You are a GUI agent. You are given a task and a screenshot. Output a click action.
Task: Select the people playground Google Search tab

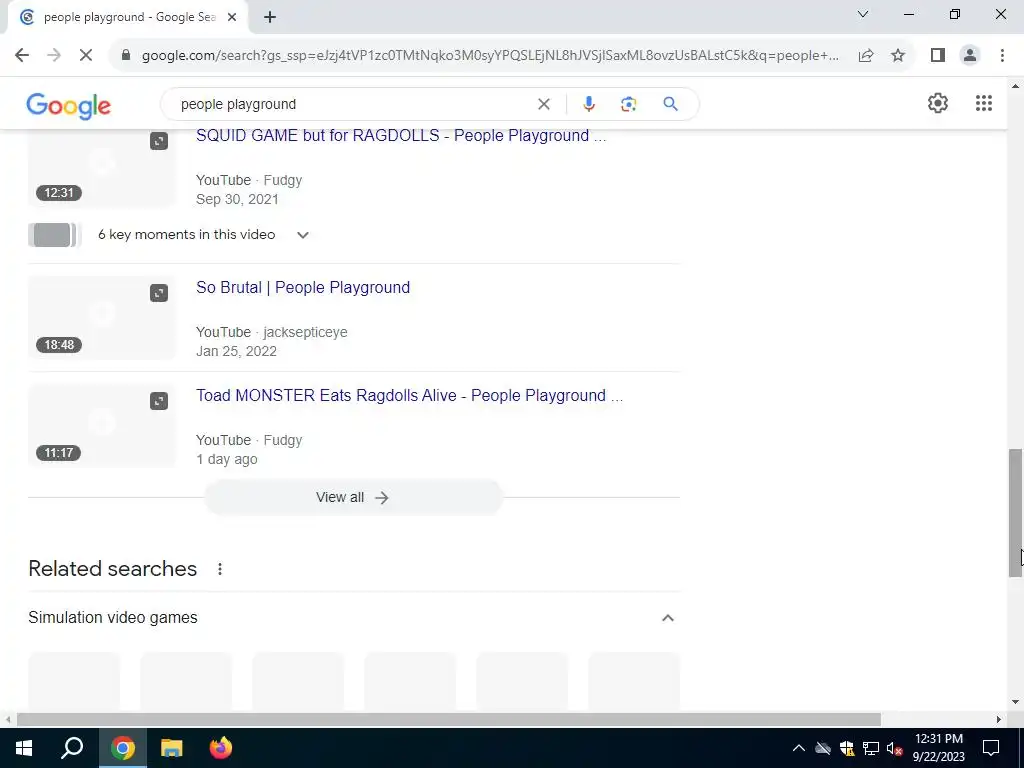point(128,18)
